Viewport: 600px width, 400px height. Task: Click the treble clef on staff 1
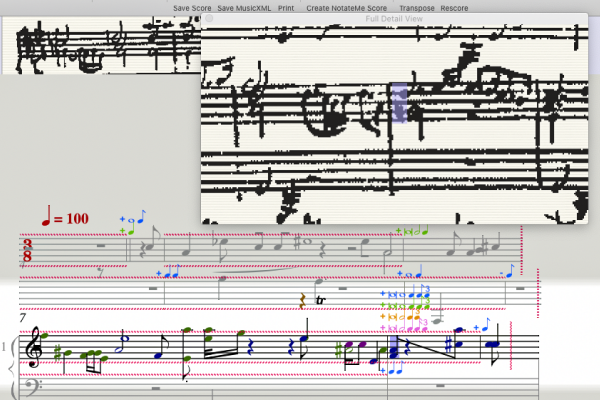[35, 347]
